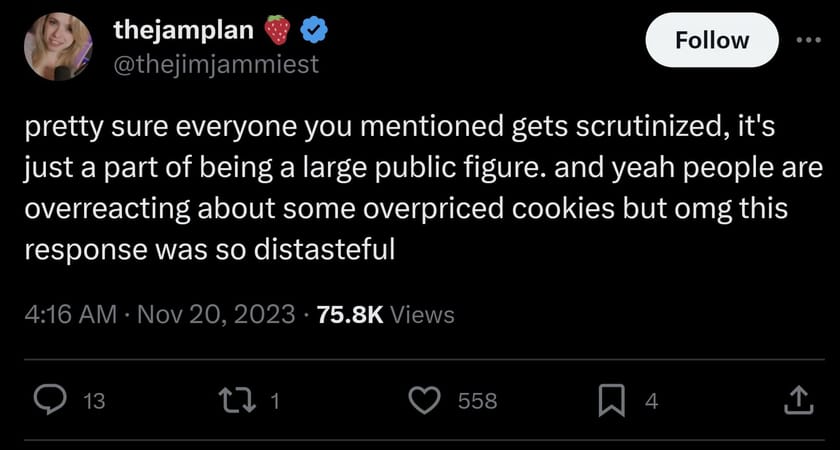View the 75.8K Views analytics
The height and width of the screenshot is (450, 840).
384,315
